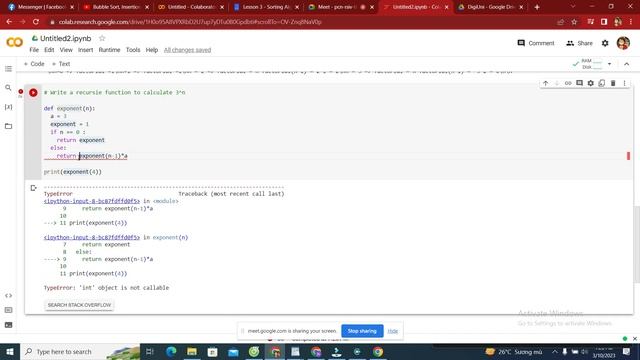Switch to the Messenger Facebook tab
The image size is (640, 360).
[41, 7]
